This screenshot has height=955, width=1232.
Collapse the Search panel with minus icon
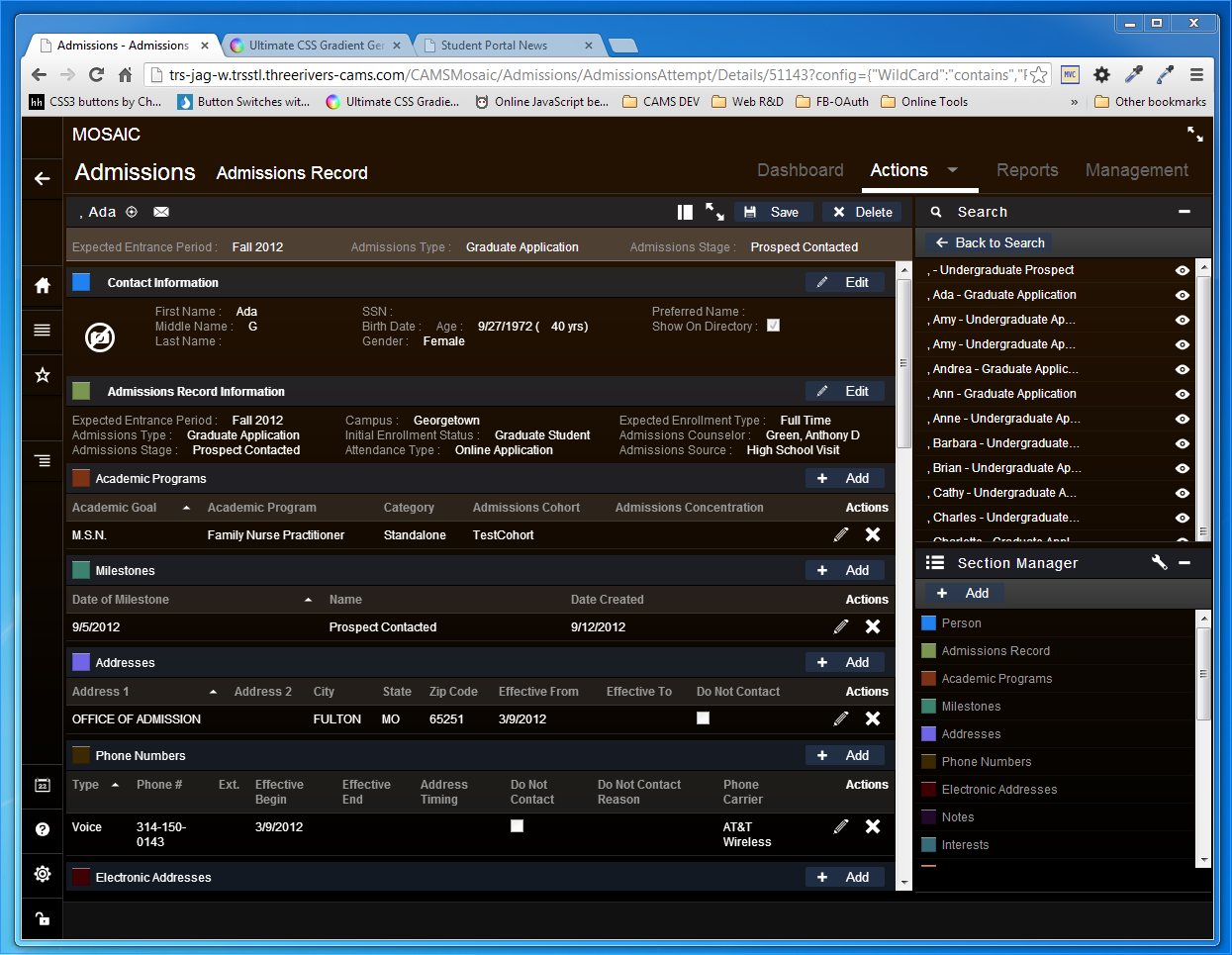tap(1185, 212)
